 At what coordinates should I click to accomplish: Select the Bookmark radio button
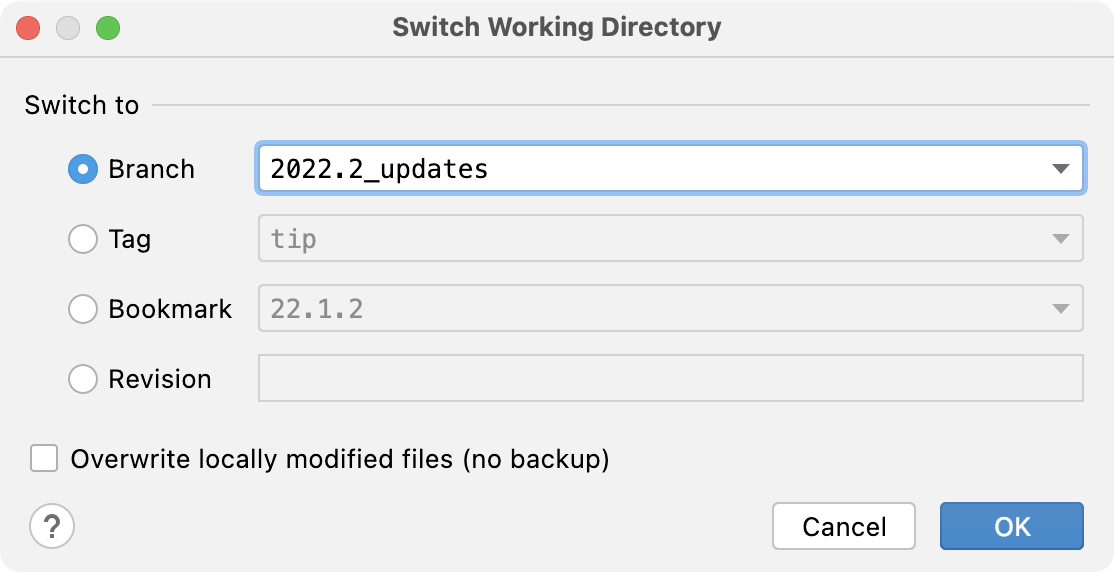click(x=82, y=309)
